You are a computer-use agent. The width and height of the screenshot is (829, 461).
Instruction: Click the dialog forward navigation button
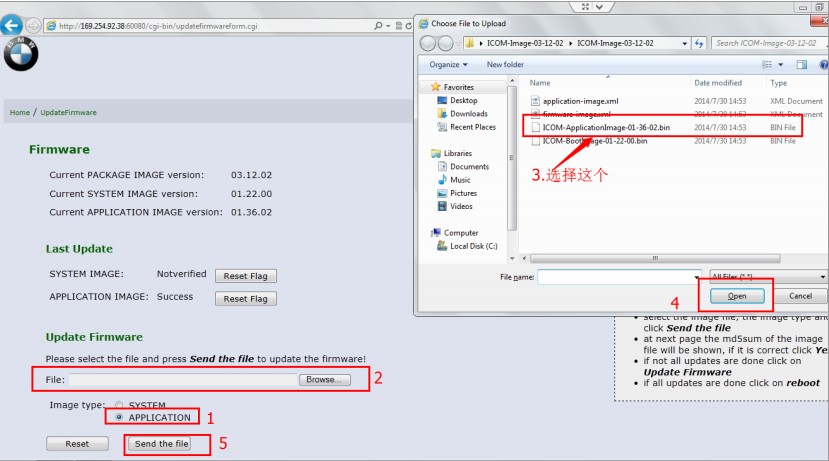(x=446, y=43)
